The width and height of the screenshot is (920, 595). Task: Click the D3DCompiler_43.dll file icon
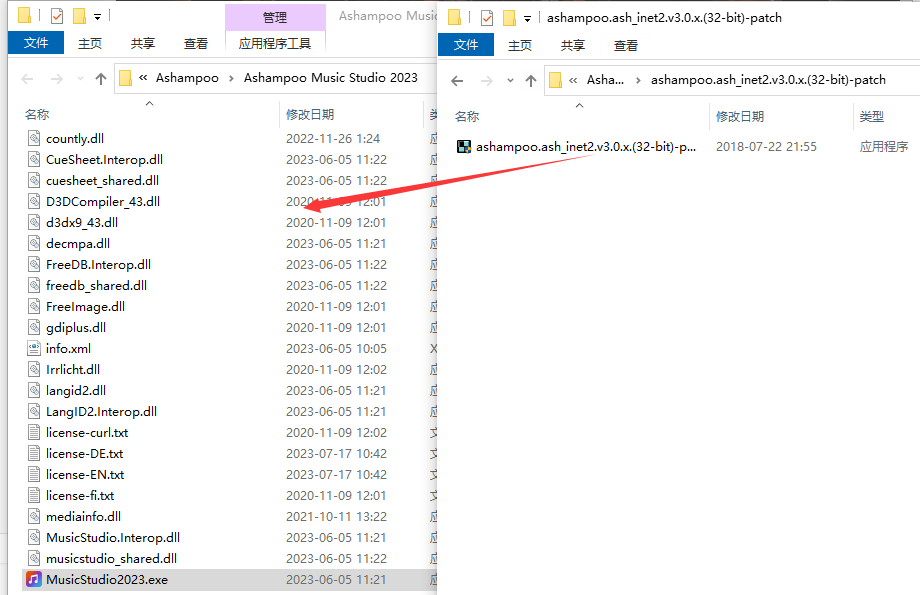[x=34, y=201]
